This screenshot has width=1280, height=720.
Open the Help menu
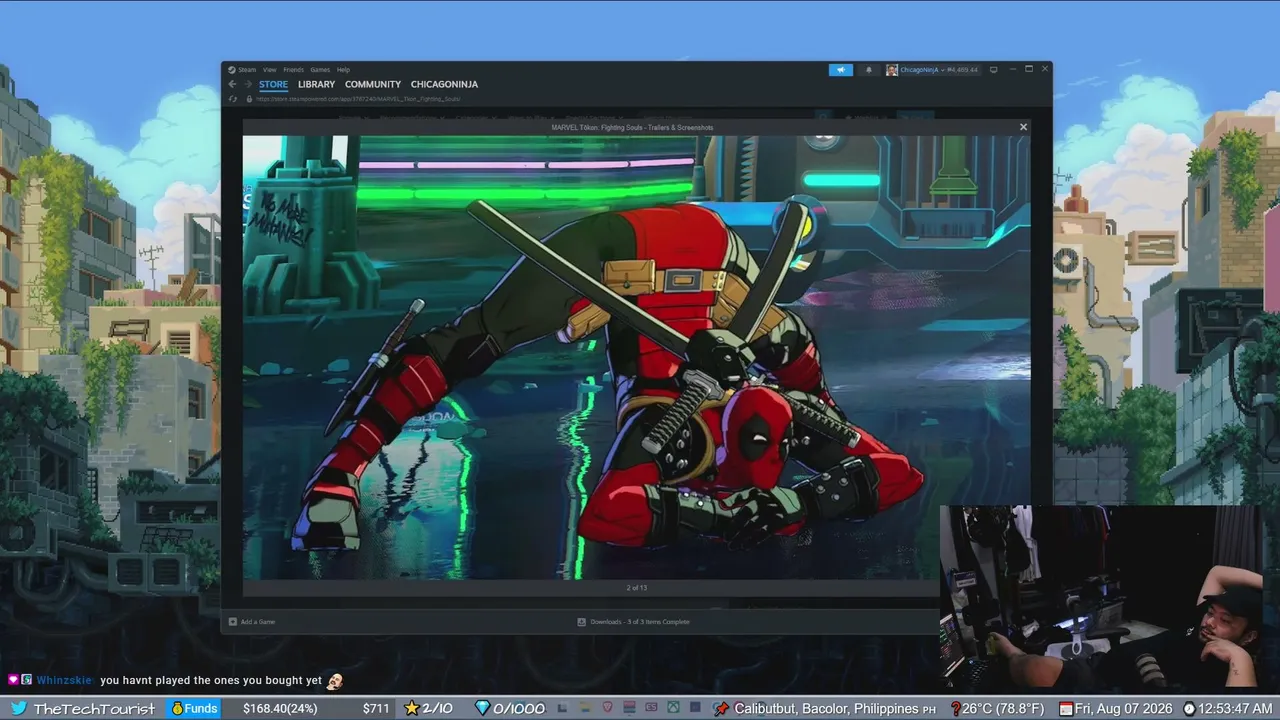point(343,70)
